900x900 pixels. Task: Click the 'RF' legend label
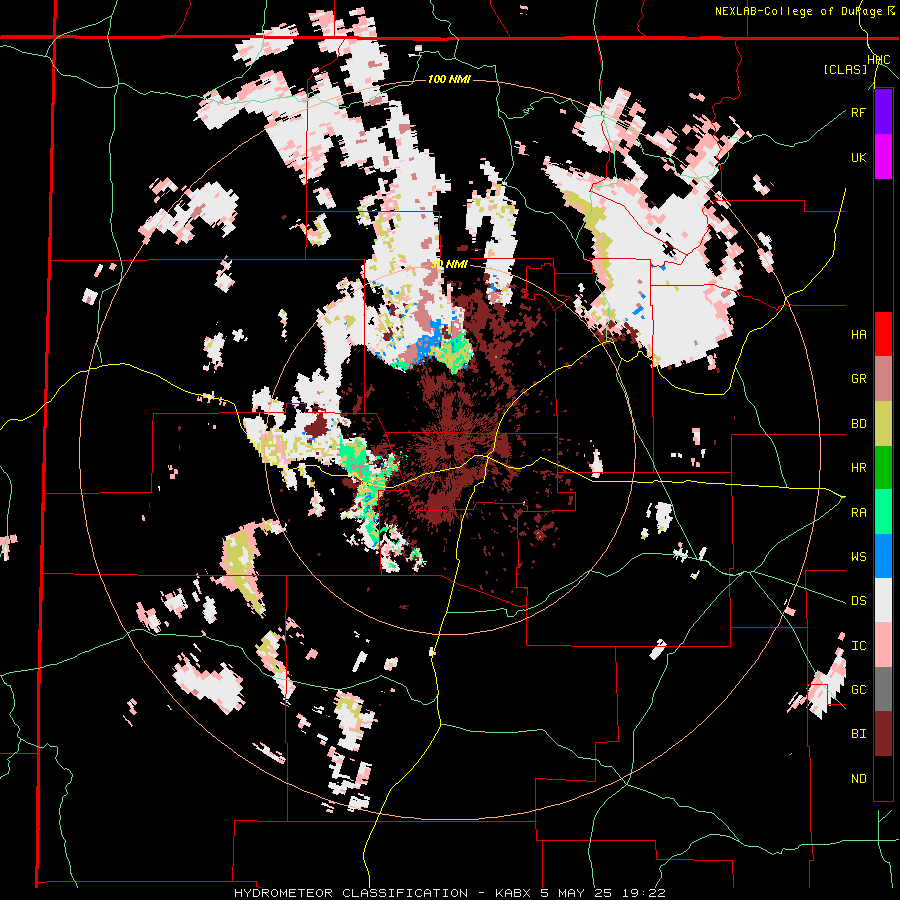click(858, 113)
